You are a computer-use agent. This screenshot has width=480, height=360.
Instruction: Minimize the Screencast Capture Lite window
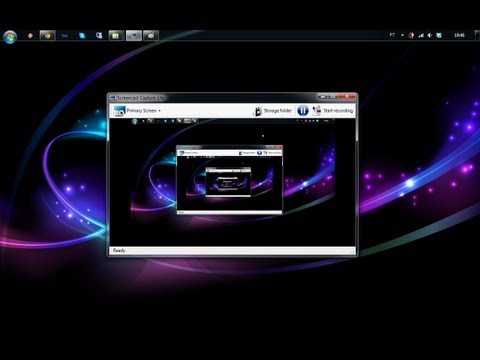click(322, 96)
